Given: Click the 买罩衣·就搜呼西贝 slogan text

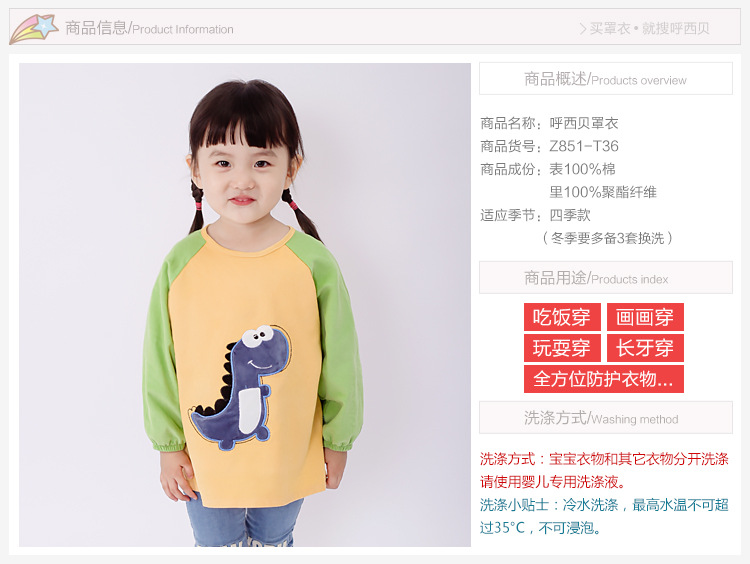Looking at the screenshot, I should point(650,29).
